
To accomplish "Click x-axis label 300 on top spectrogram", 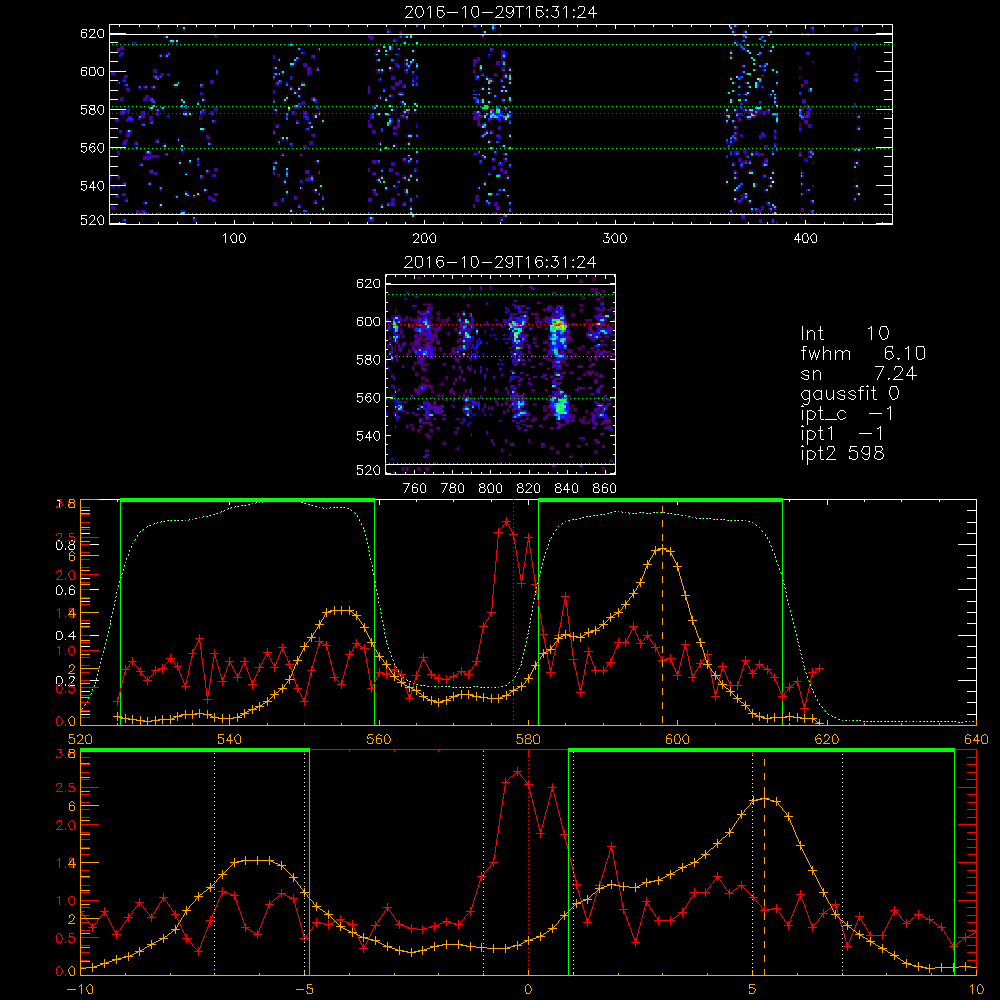I will 615,239.
